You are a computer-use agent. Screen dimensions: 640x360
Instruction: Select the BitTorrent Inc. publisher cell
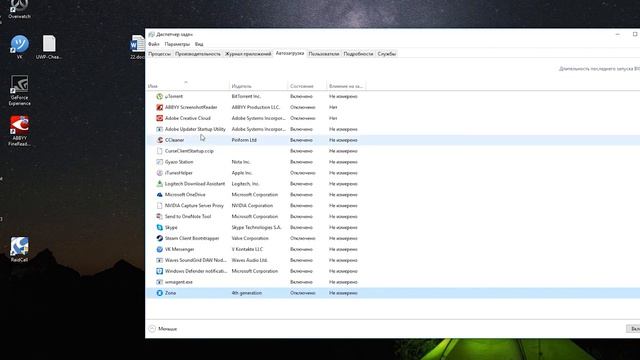click(x=246, y=96)
